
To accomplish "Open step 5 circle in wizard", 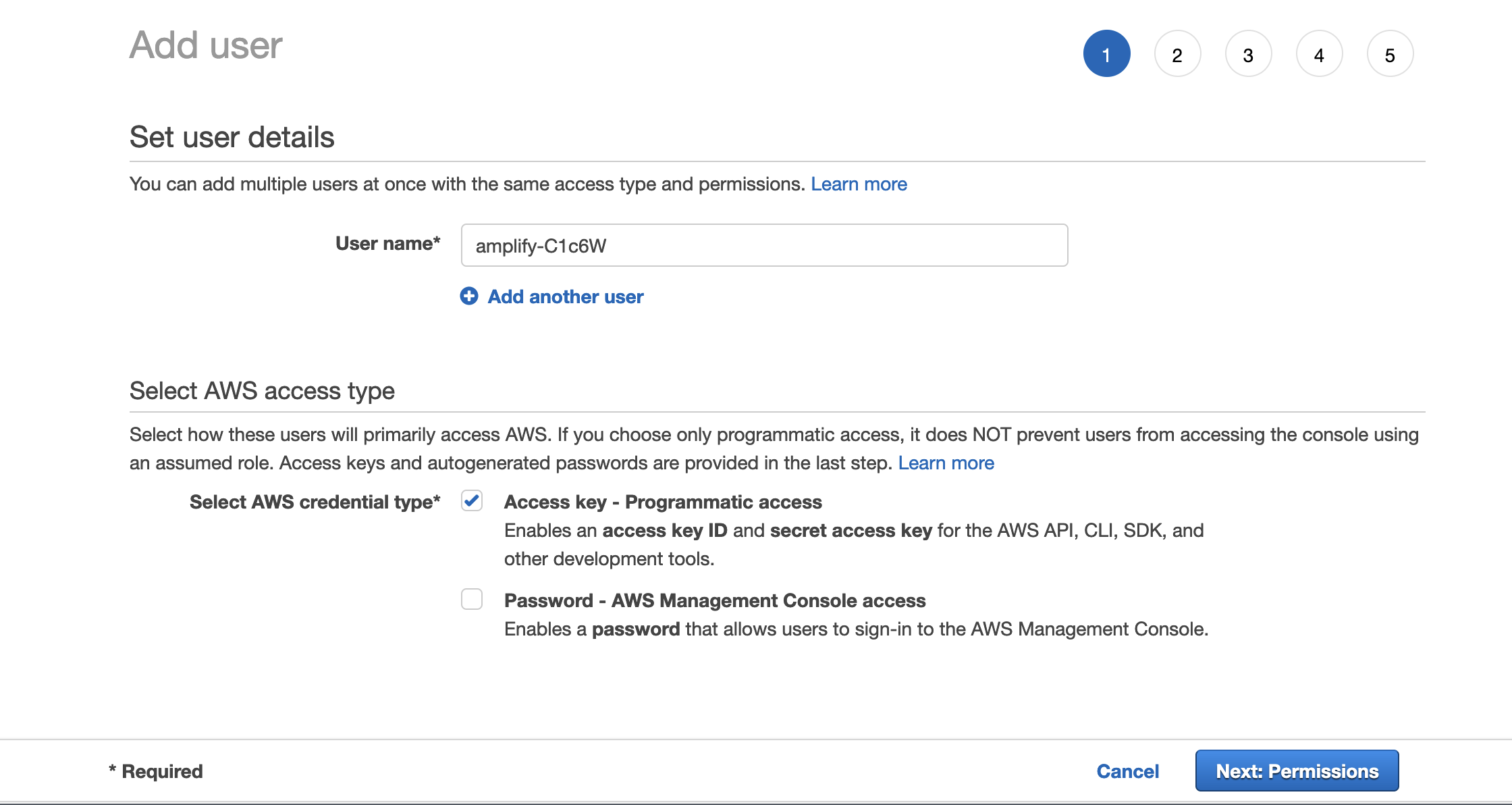I will pos(1390,54).
